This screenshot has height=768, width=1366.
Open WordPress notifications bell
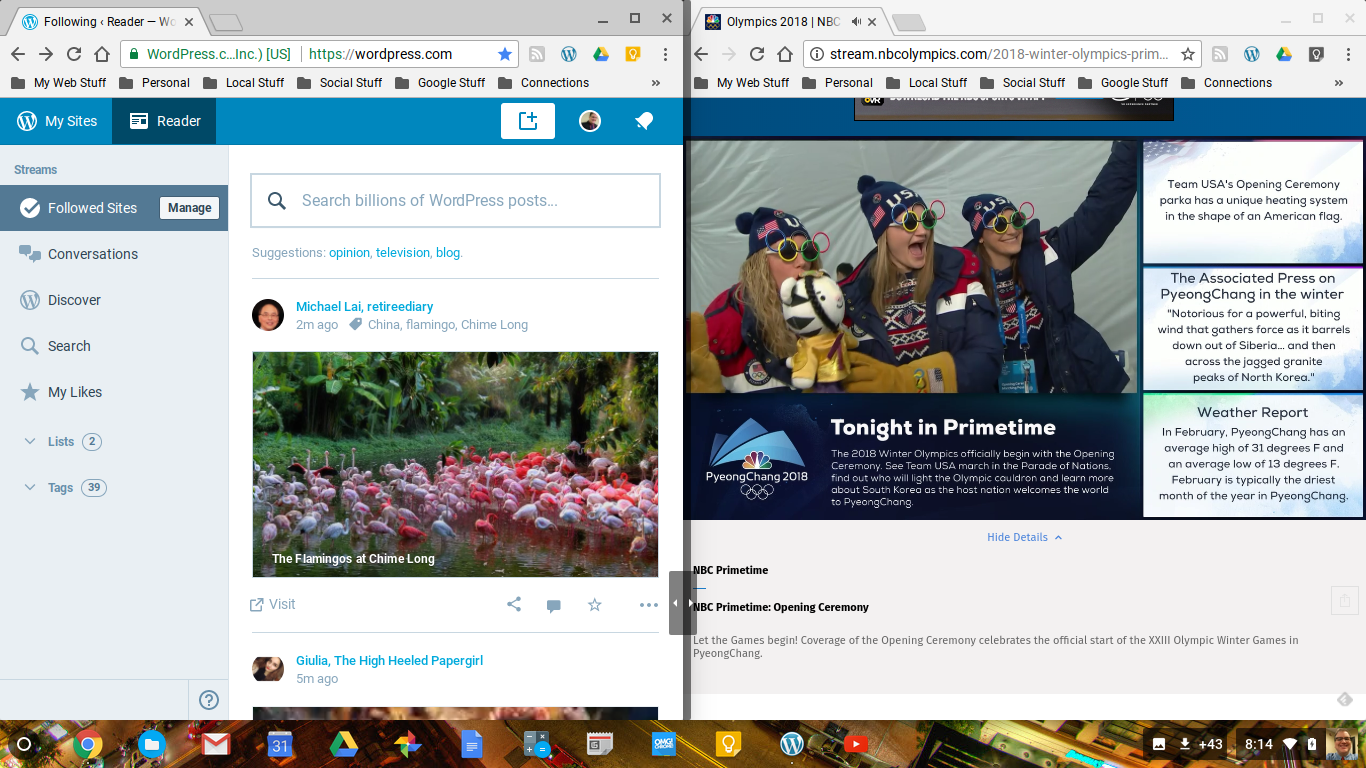pos(644,121)
